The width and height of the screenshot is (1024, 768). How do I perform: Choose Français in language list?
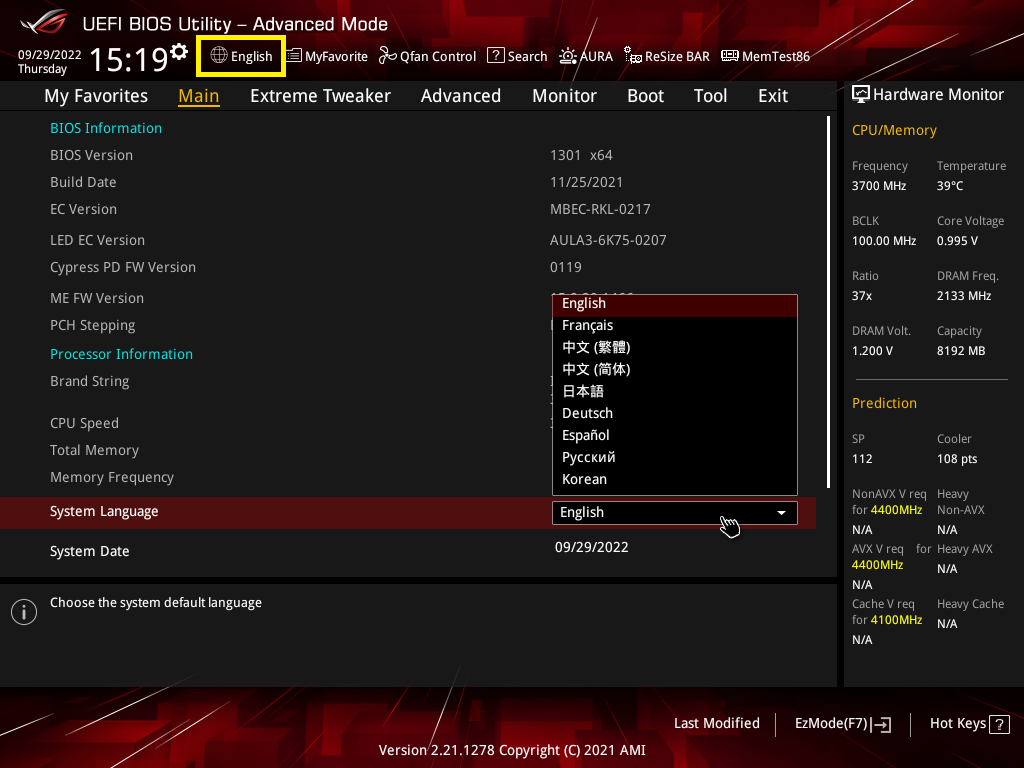coord(675,325)
